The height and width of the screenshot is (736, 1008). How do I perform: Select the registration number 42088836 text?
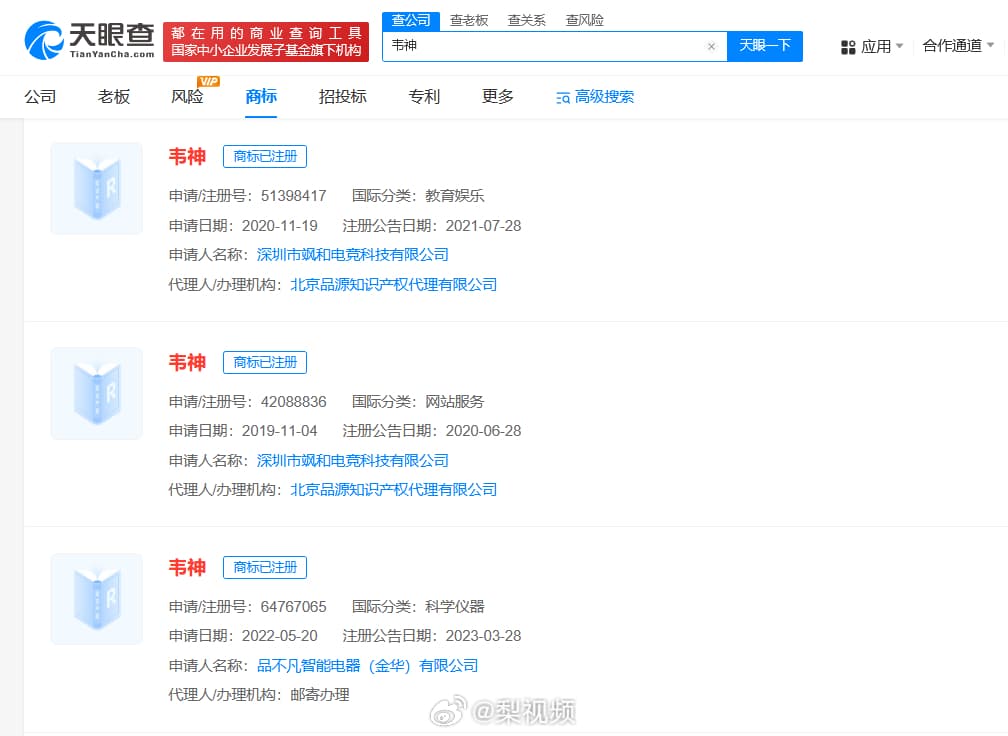[x=294, y=401]
